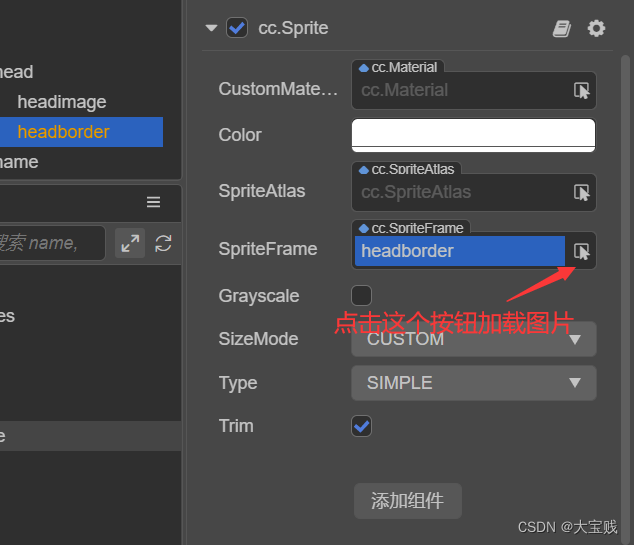The image size is (634, 545).
Task: Uncheck the Trim checkbox
Action: 362,426
